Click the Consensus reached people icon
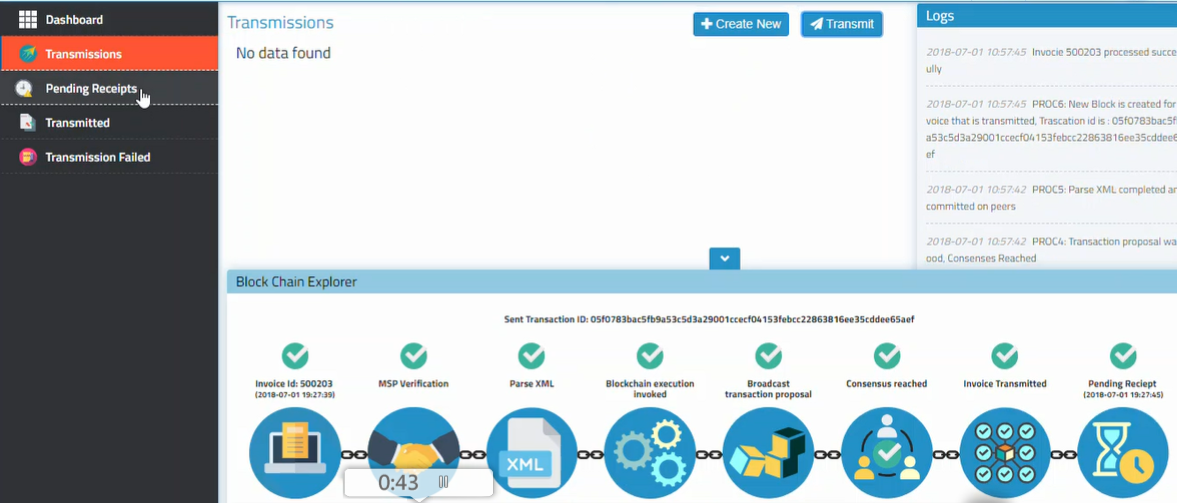This screenshot has height=503, width=1177. [x=886, y=453]
